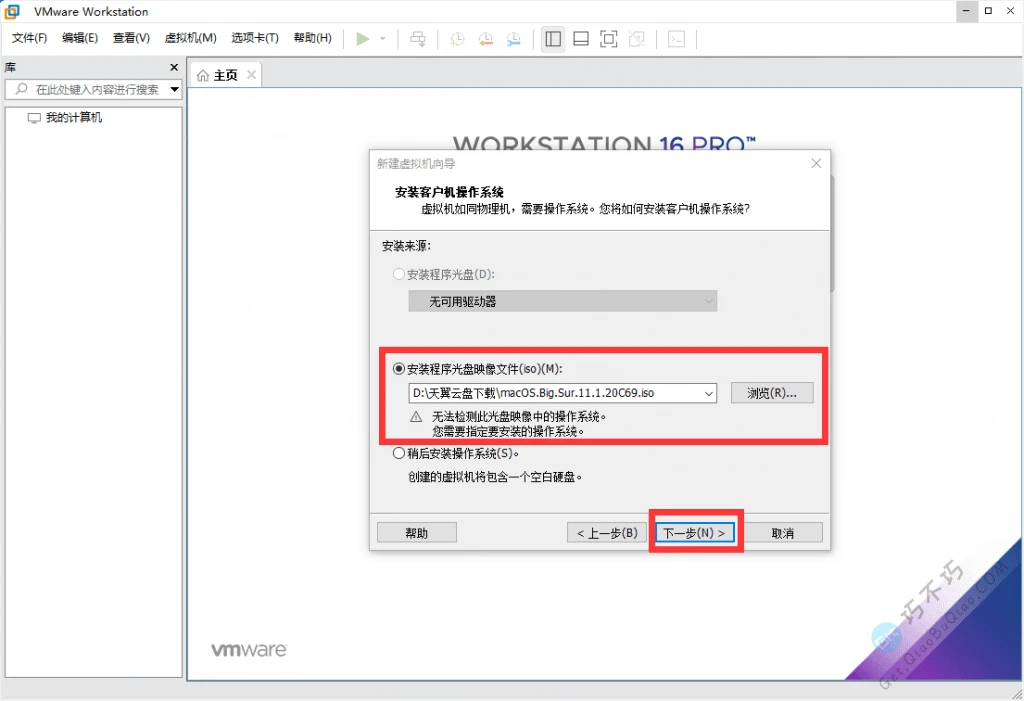The height and width of the screenshot is (701, 1024).
Task: Click the console view toolbar icon
Action: (677, 39)
